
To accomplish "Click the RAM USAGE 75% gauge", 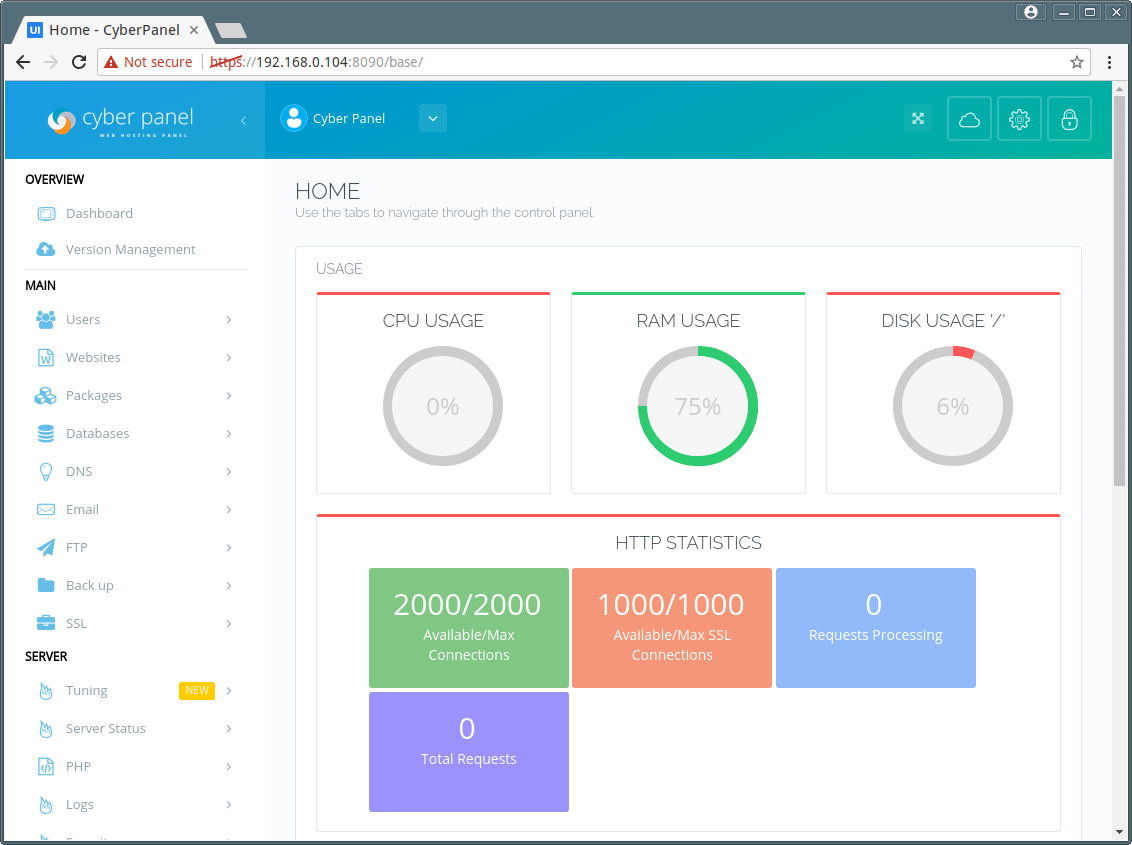I will [x=697, y=406].
